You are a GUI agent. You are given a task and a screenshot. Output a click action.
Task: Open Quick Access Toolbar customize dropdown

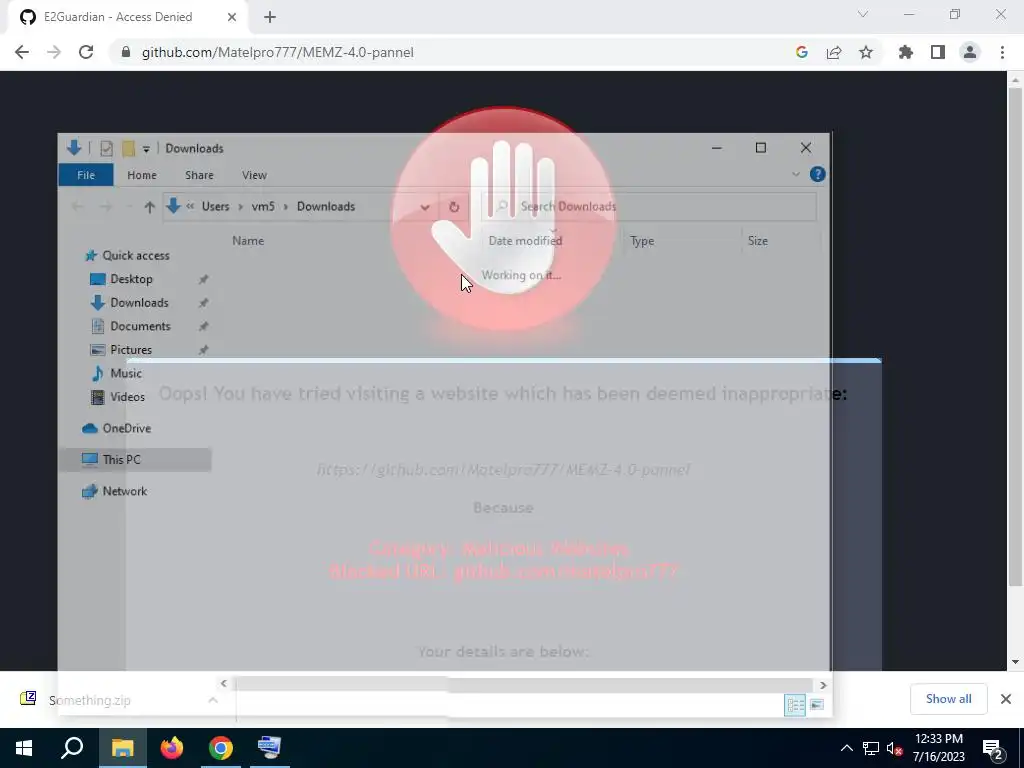[146, 149]
